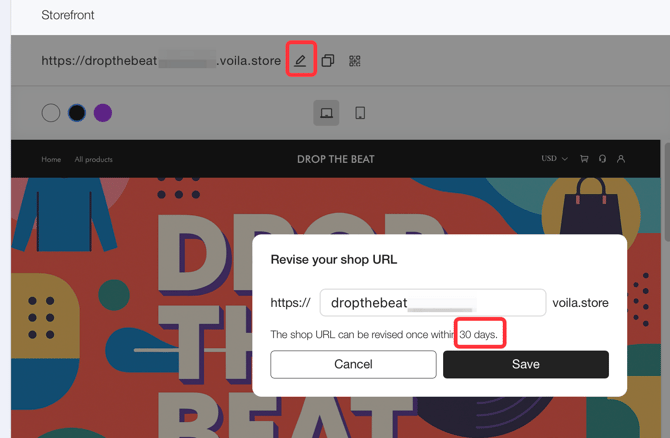Open the shop QR code icon
This screenshot has height=438, width=670.
click(x=354, y=61)
